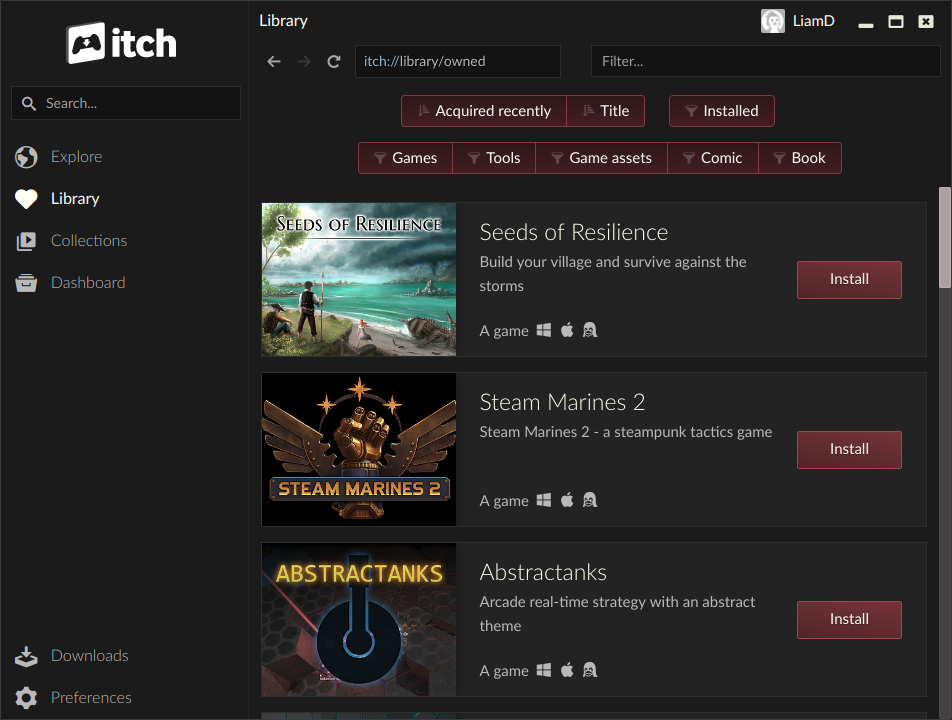Open the Dashboard section
The width and height of the screenshot is (952, 720).
pos(88,283)
